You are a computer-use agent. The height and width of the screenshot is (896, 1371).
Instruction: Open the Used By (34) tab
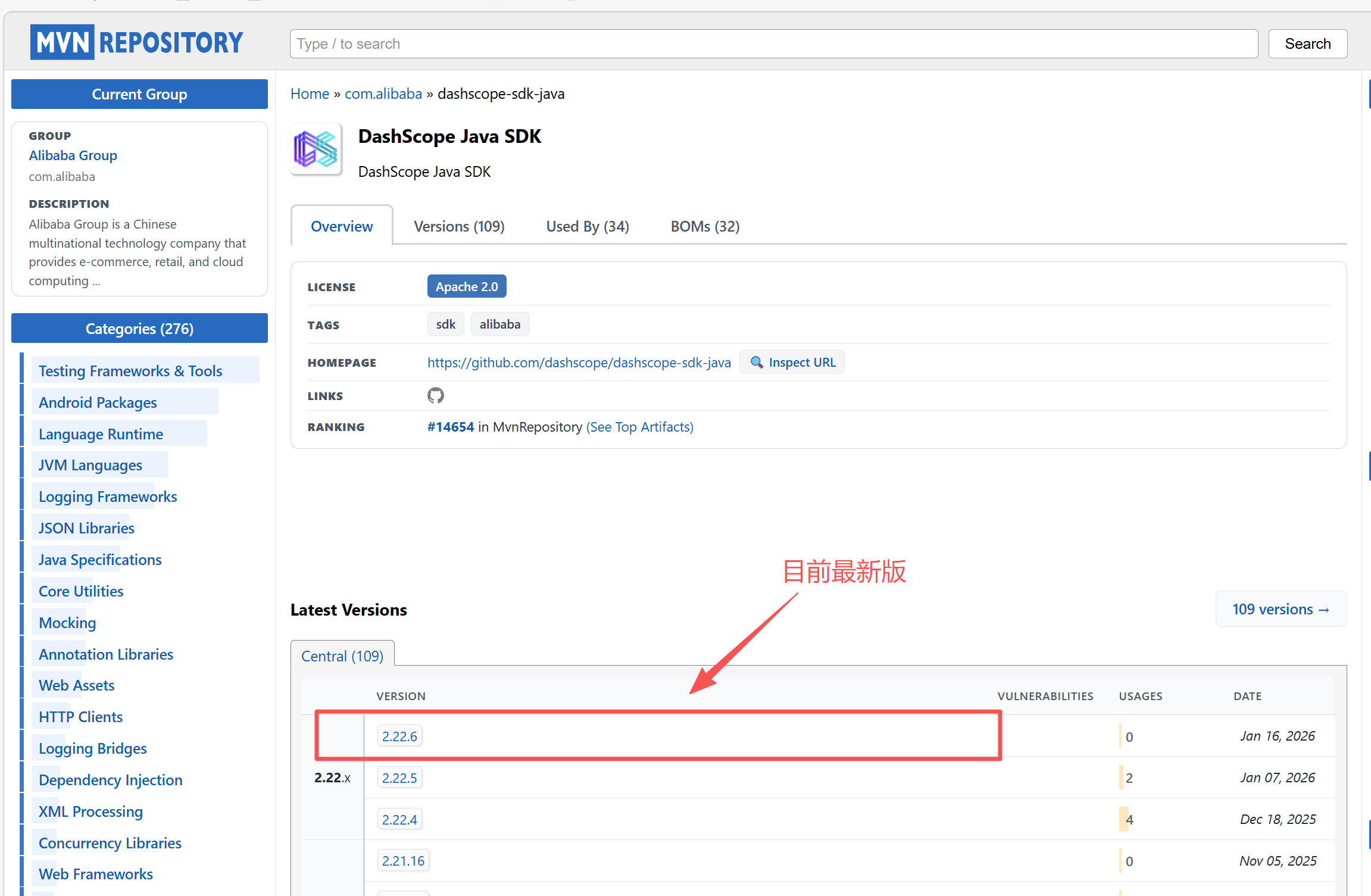pos(587,226)
